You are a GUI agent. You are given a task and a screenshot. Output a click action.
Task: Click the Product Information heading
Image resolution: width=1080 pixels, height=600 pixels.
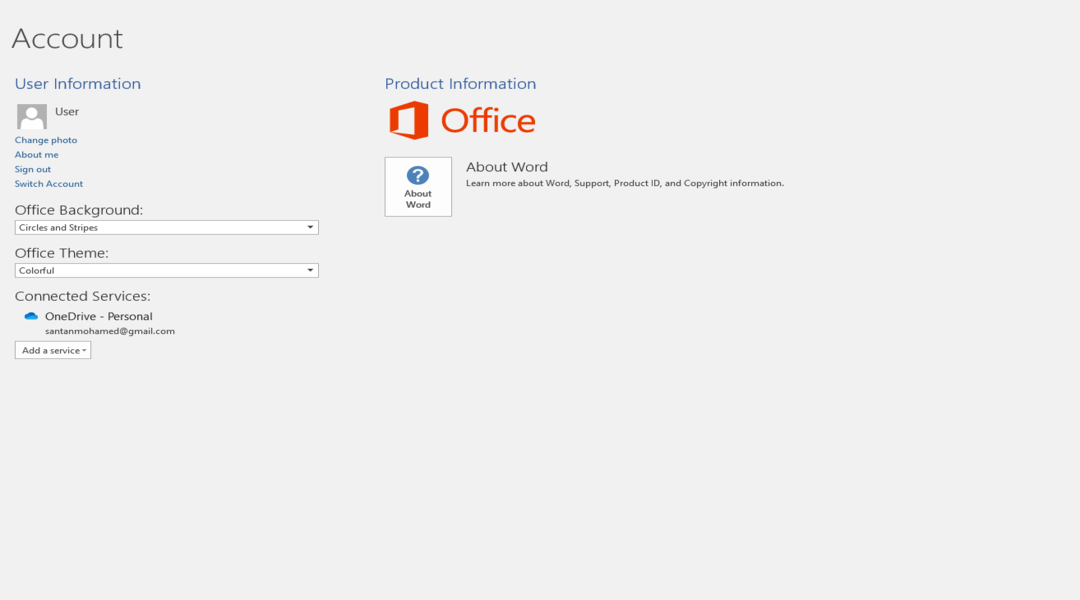point(460,83)
